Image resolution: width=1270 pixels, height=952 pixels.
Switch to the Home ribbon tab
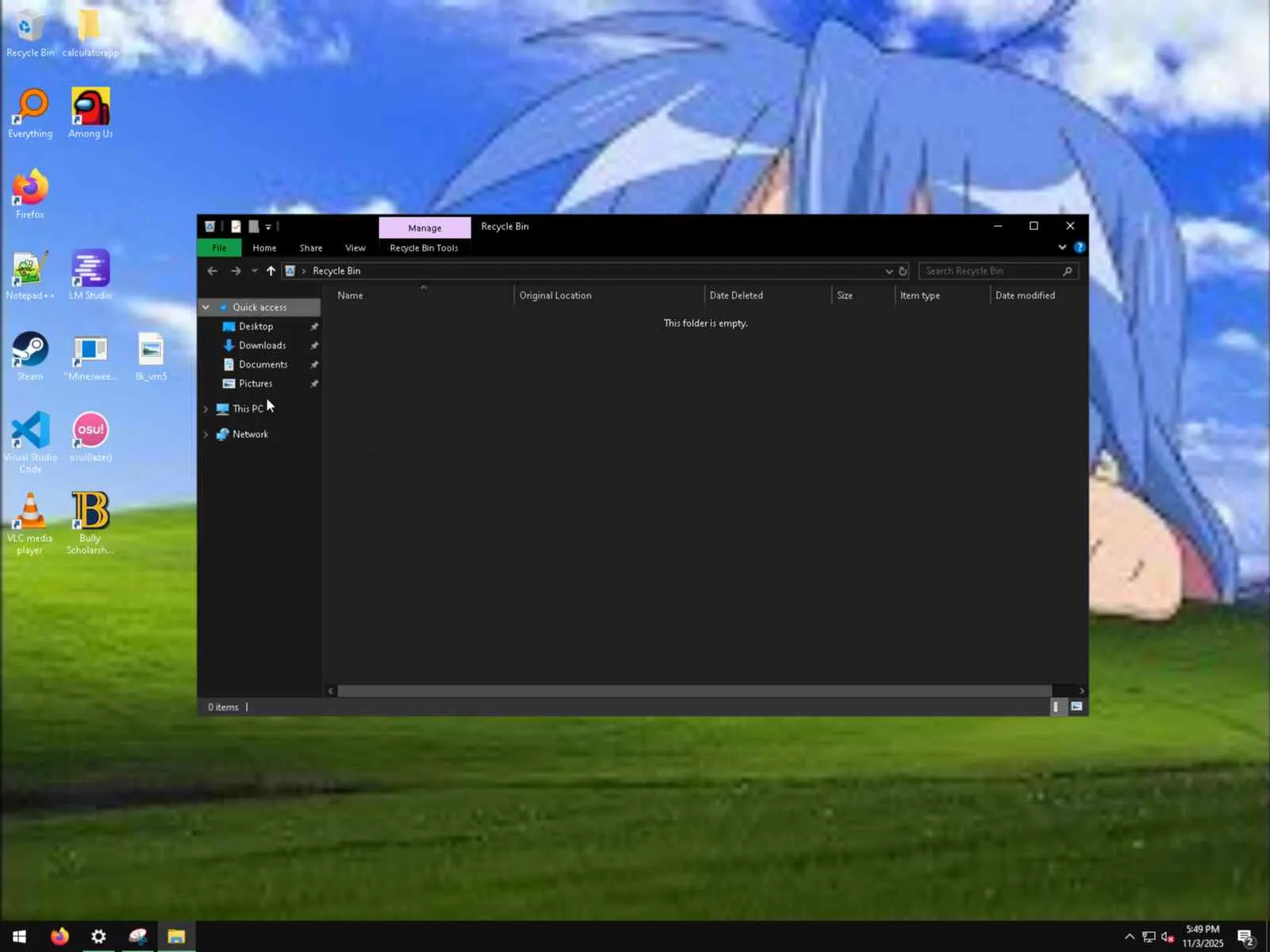(x=264, y=248)
